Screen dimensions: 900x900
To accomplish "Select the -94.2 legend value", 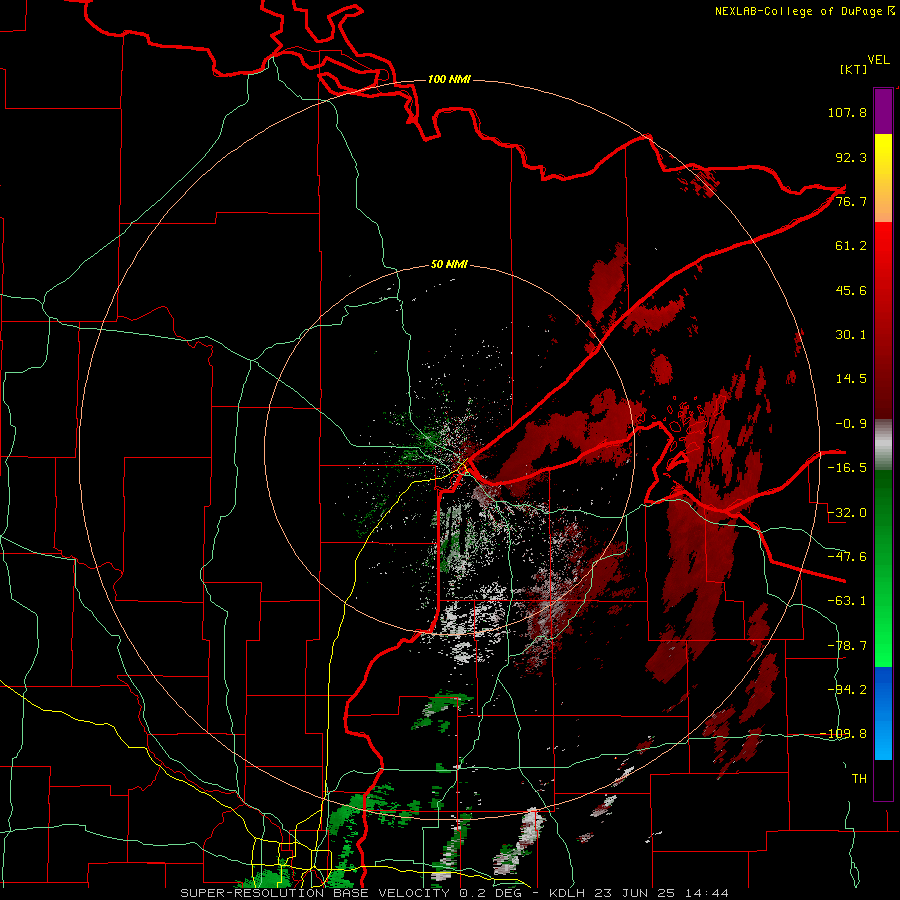I will click(x=847, y=690).
